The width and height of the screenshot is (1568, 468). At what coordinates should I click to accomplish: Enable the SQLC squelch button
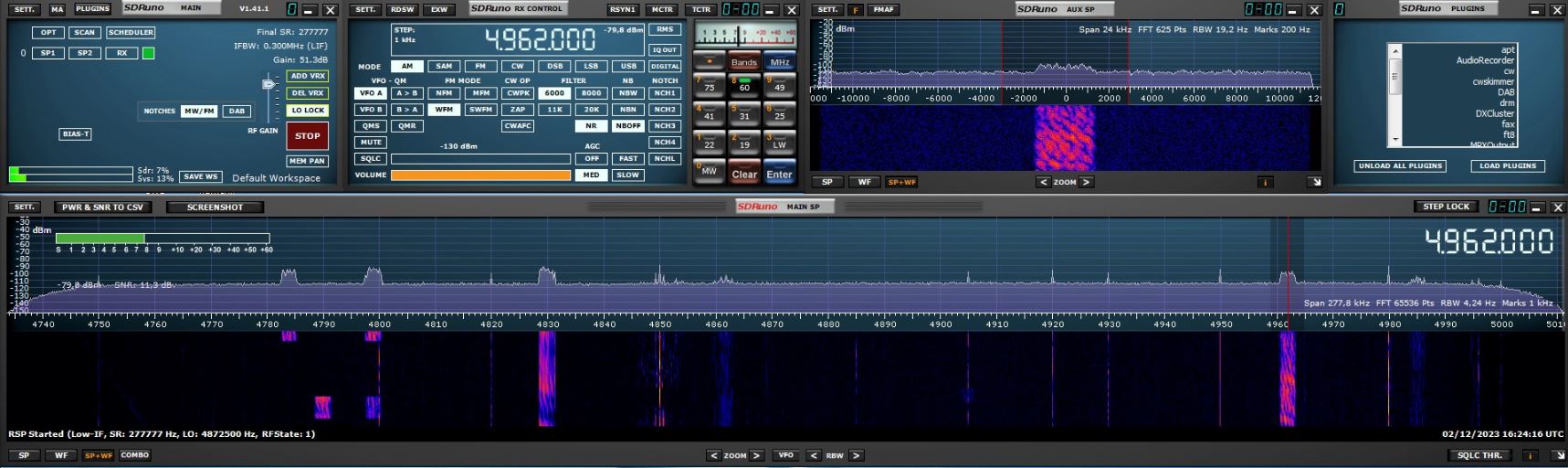point(371,159)
